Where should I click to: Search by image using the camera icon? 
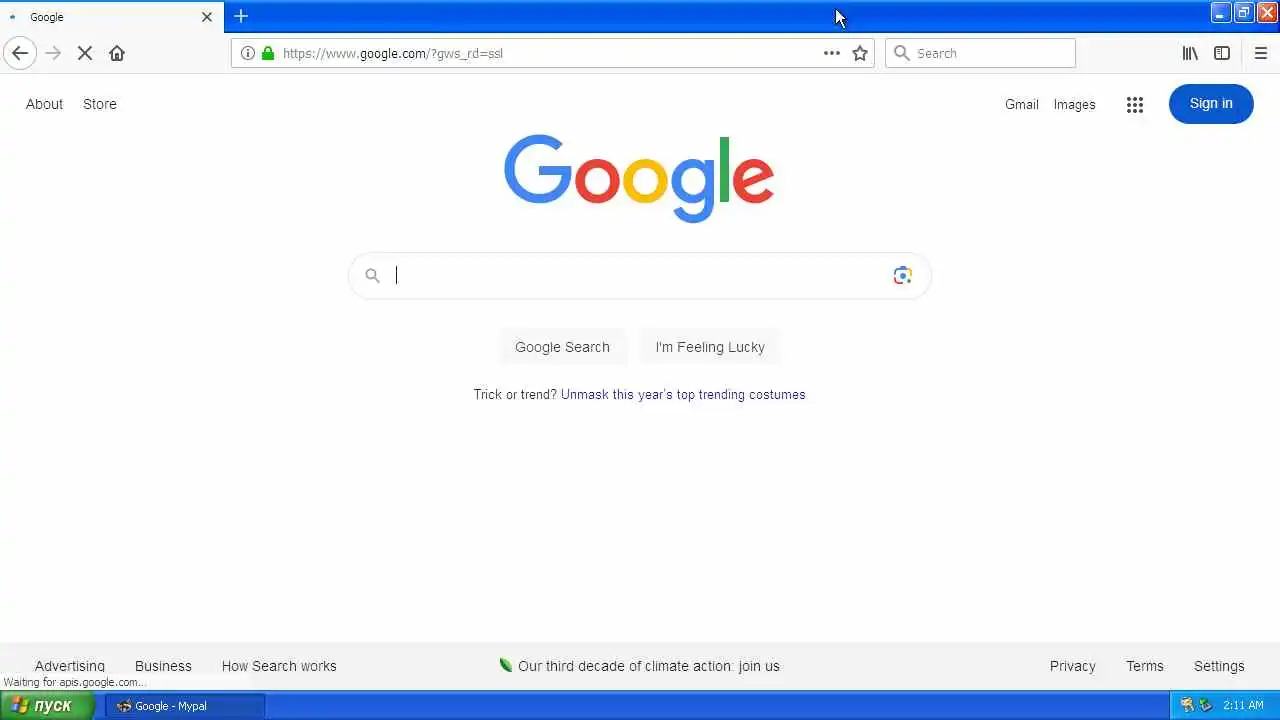[903, 275]
